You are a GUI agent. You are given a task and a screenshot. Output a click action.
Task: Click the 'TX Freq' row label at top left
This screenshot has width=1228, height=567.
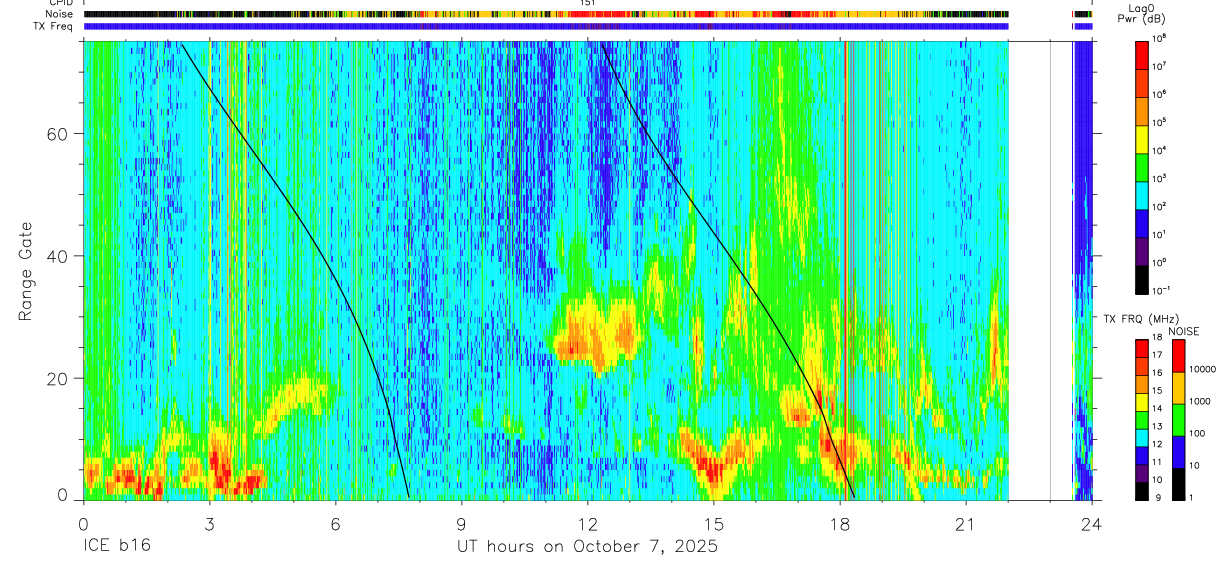pos(53,26)
